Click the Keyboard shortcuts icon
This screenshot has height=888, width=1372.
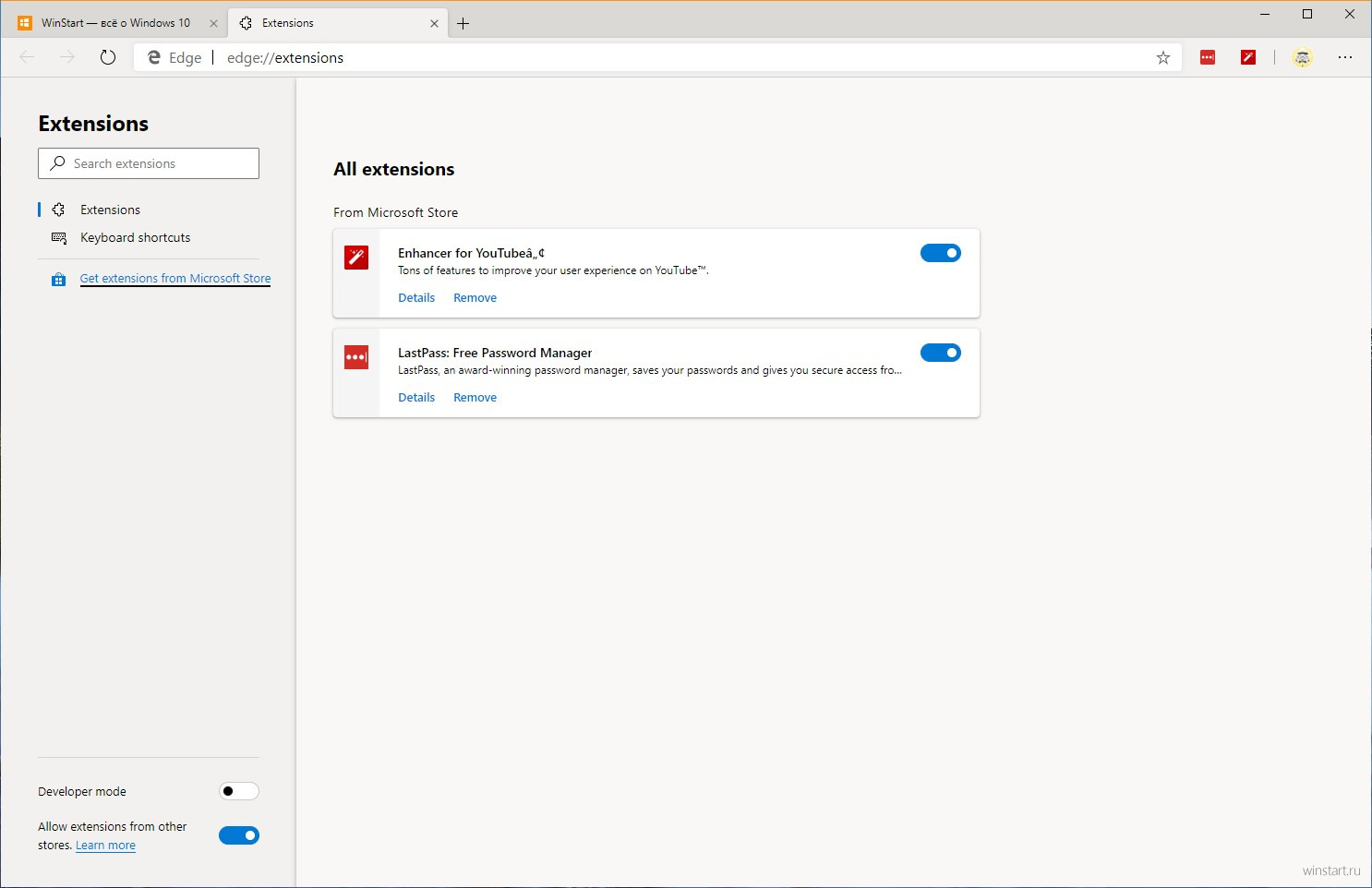coord(59,238)
